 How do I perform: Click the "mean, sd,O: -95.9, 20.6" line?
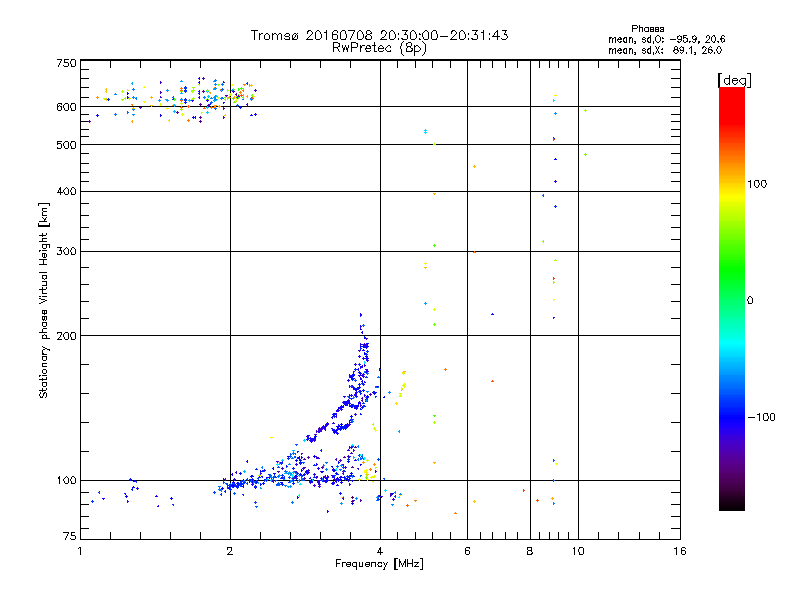coord(666,39)
